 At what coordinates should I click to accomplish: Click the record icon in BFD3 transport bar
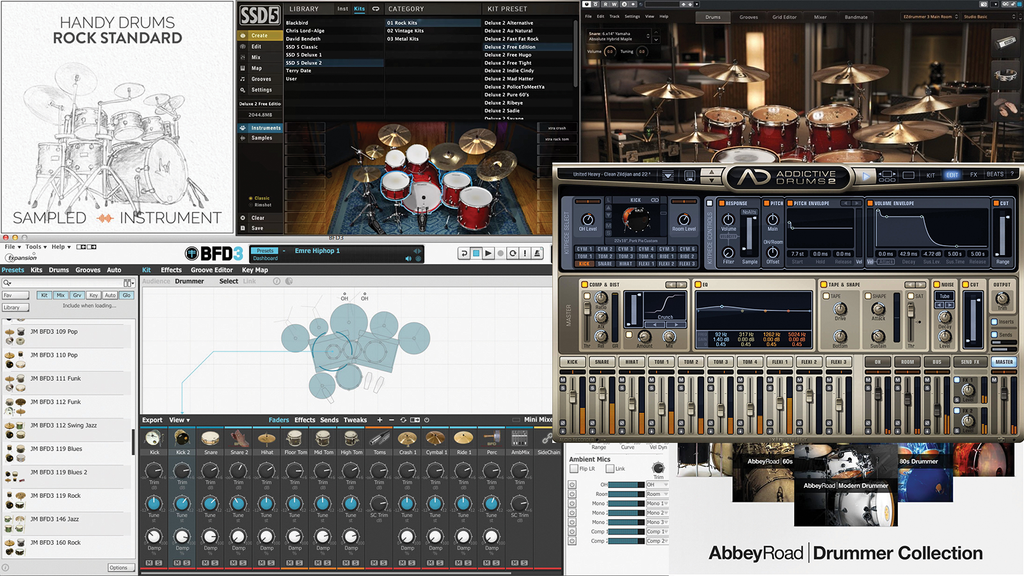tap(500, 251)
